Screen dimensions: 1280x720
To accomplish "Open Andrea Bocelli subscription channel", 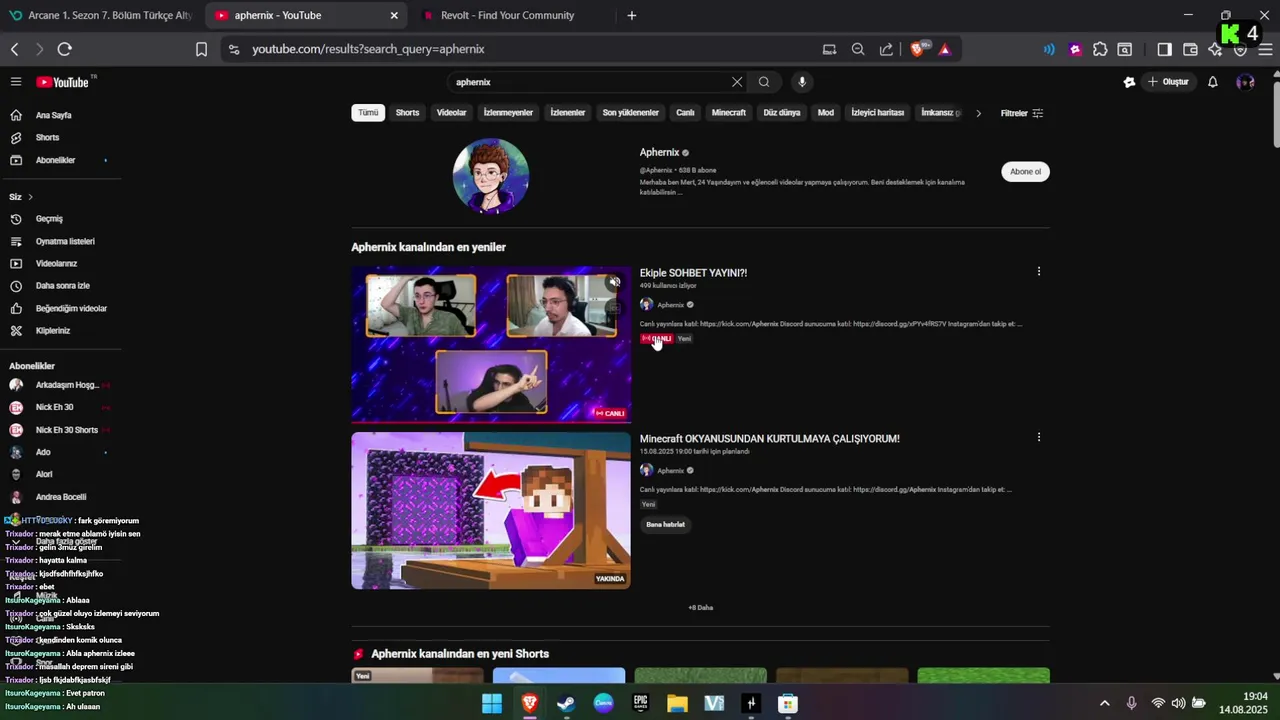I will coord(60,497).
